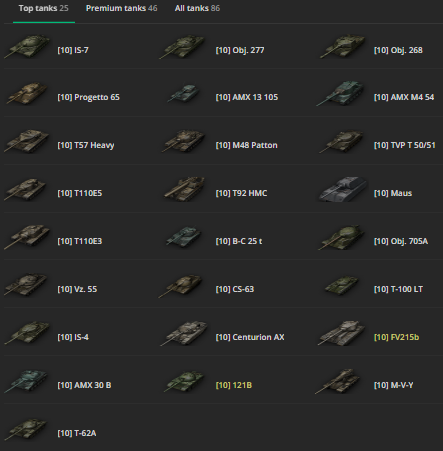Open the T92 HMC tank thumbnail

(x=184, y=189)
